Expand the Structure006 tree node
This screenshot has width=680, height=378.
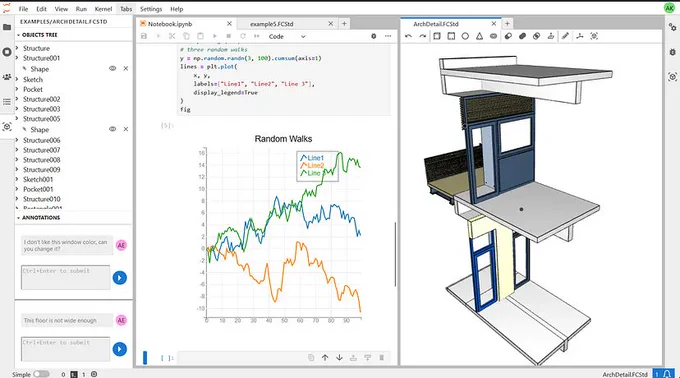[17, 140]
